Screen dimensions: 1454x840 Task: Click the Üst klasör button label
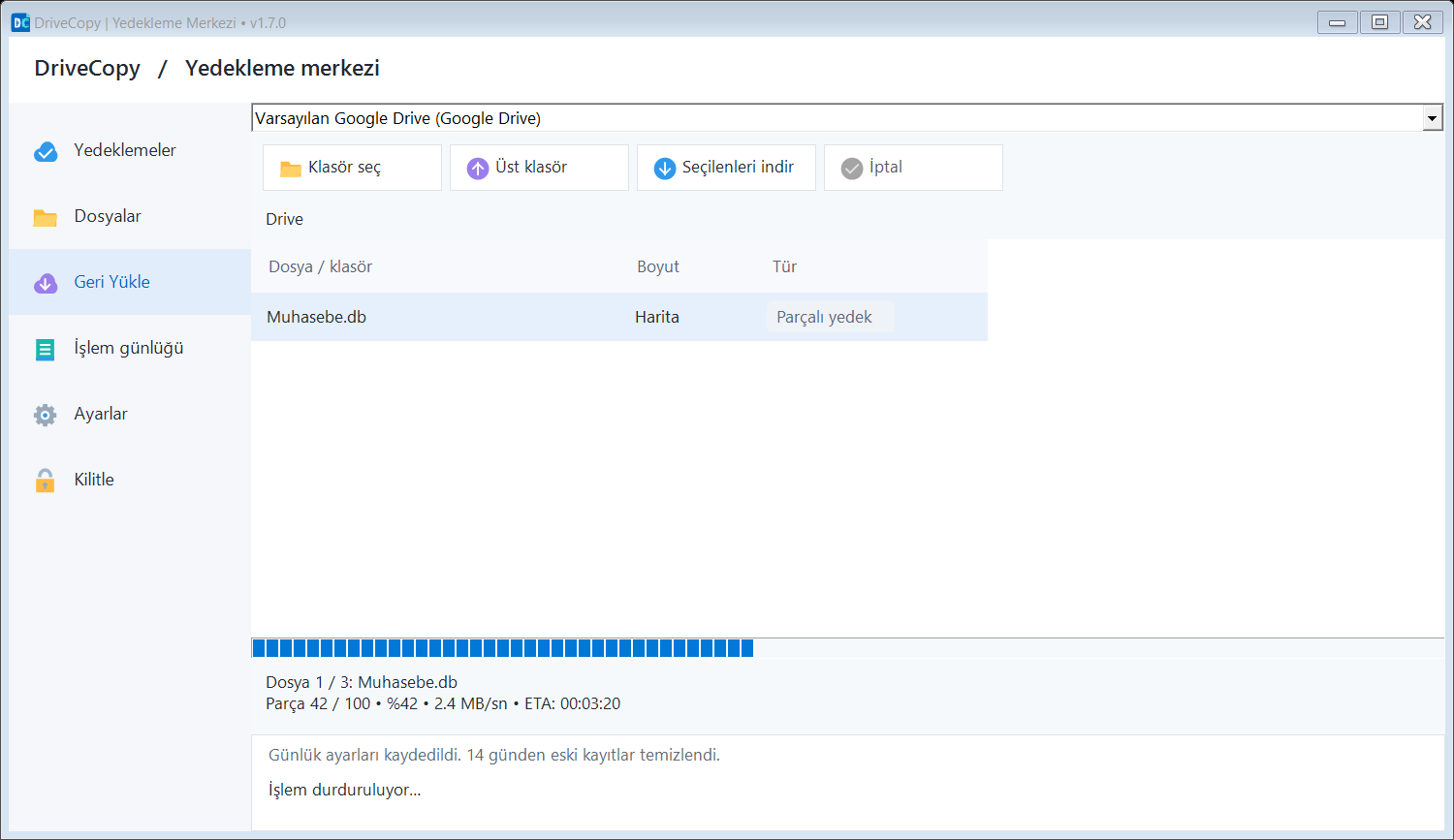click(x=531, y=167)
